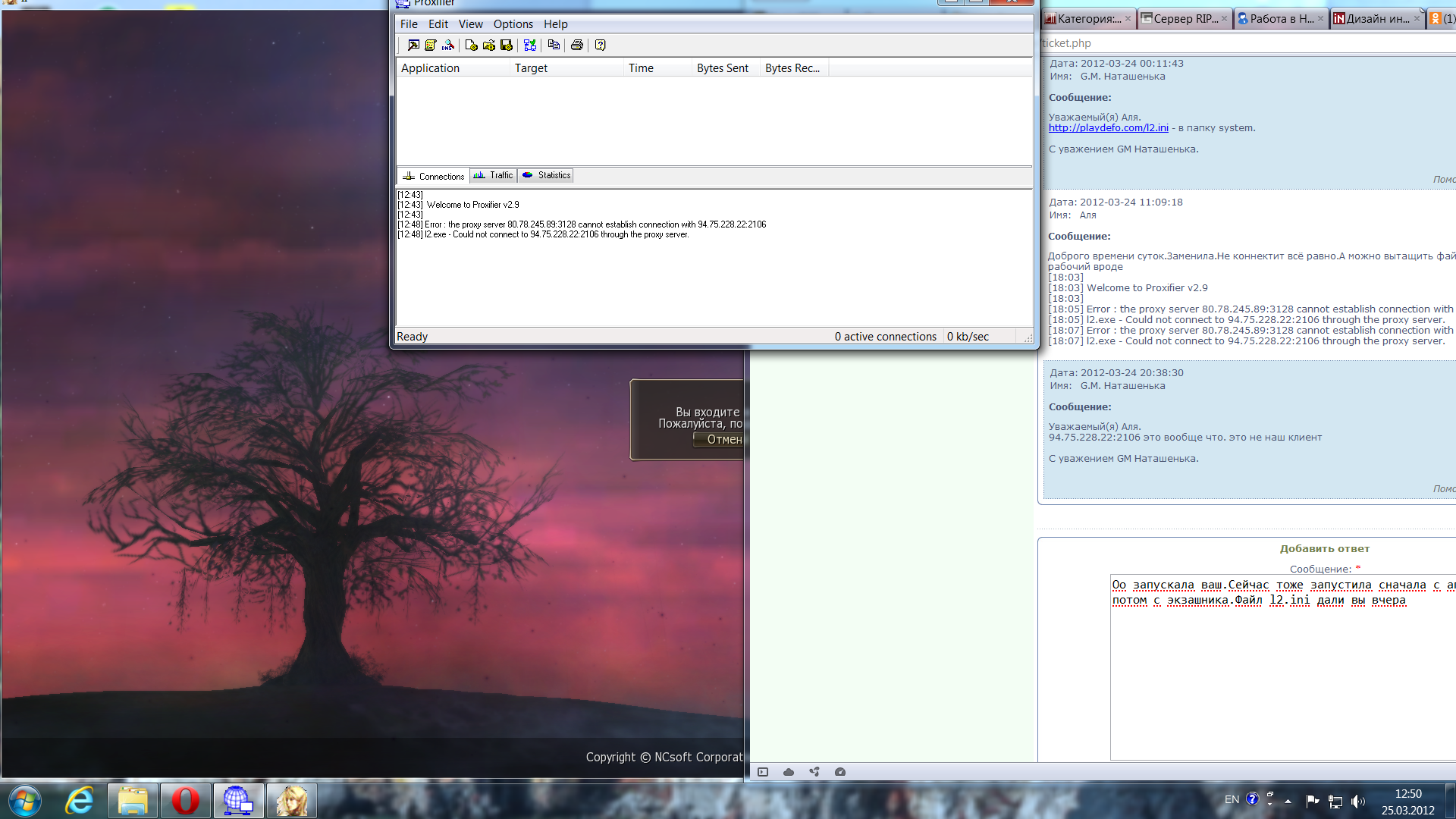Click the Opera Turbo speedometer icon
This screenshot has width=1456, height=819.
coord(840,772)
